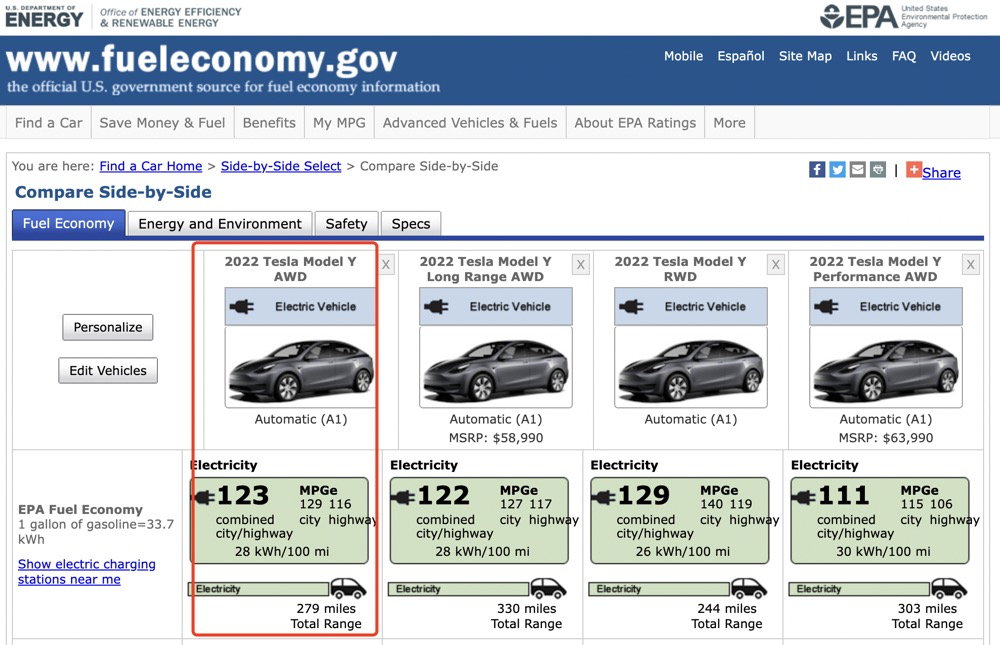Click Electricity range bar for 244 miles
This screenshot has height=645, width=1000.
pos(659,589)
